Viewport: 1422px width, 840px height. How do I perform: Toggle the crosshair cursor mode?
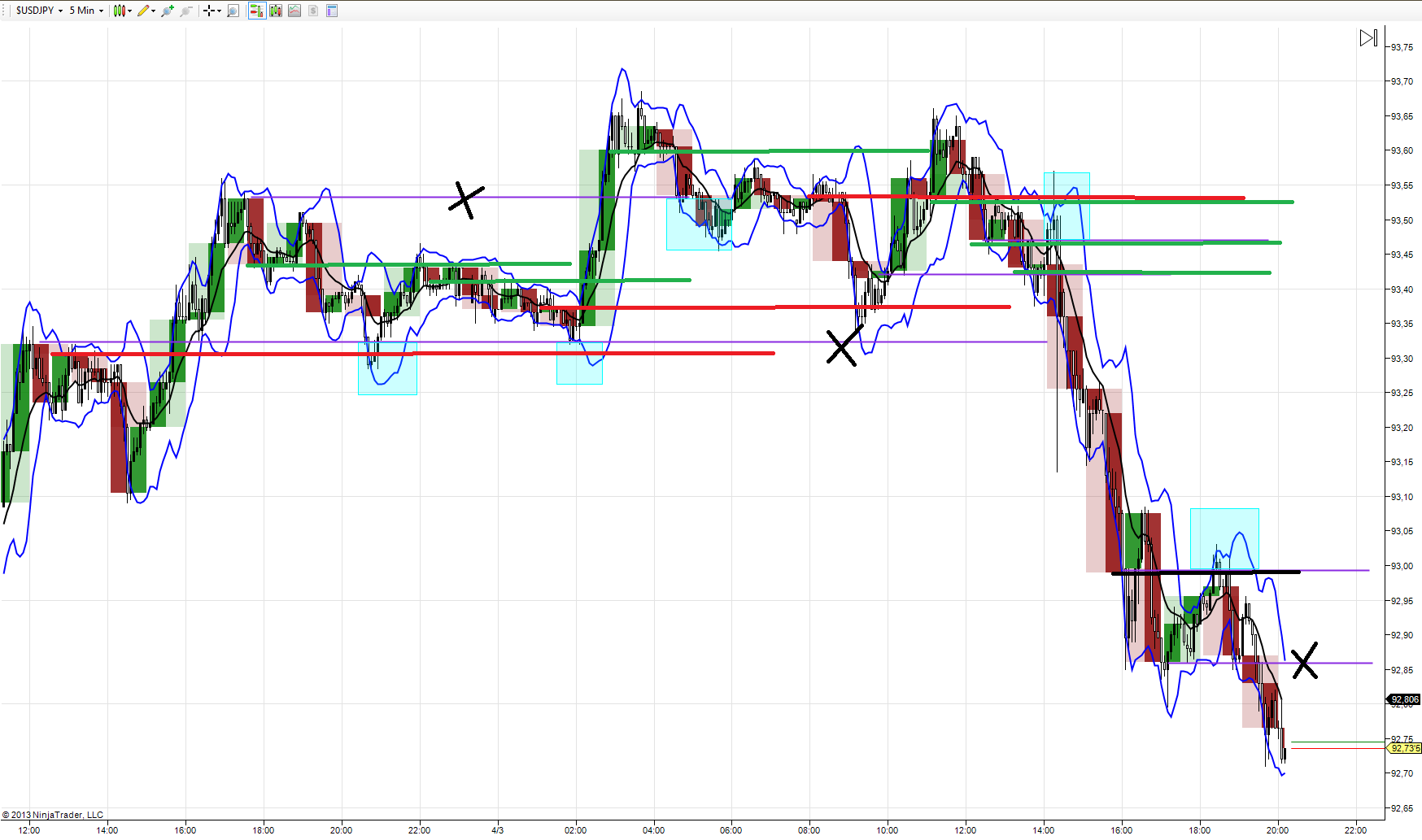tap(208, 11)
